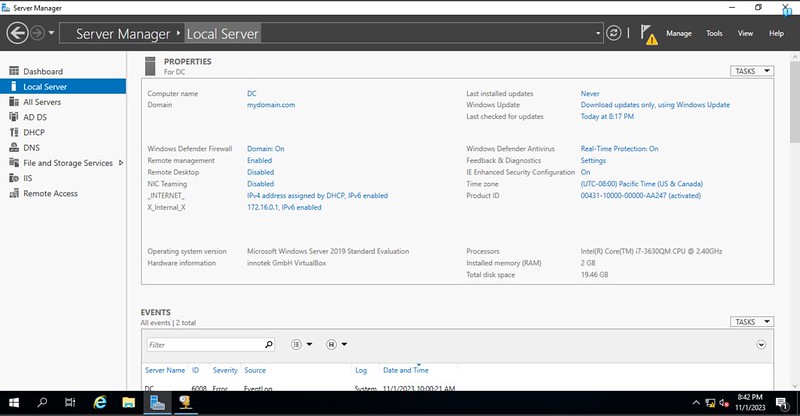Click the main pane vertical scrollbar
This screenshot has width=800, height=416.
tap(794, 102)
